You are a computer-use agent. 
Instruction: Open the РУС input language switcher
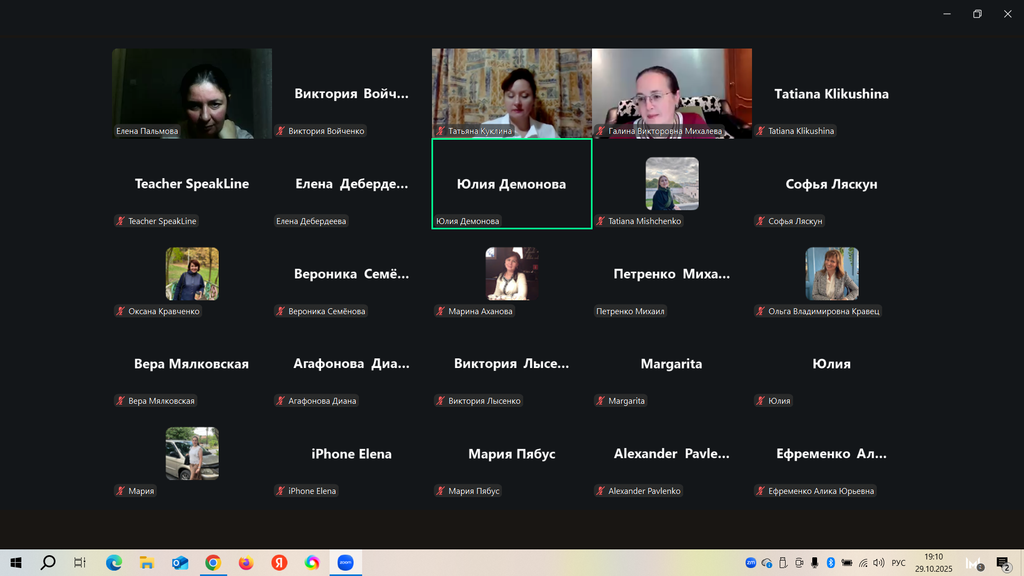(x=898, y=563)
